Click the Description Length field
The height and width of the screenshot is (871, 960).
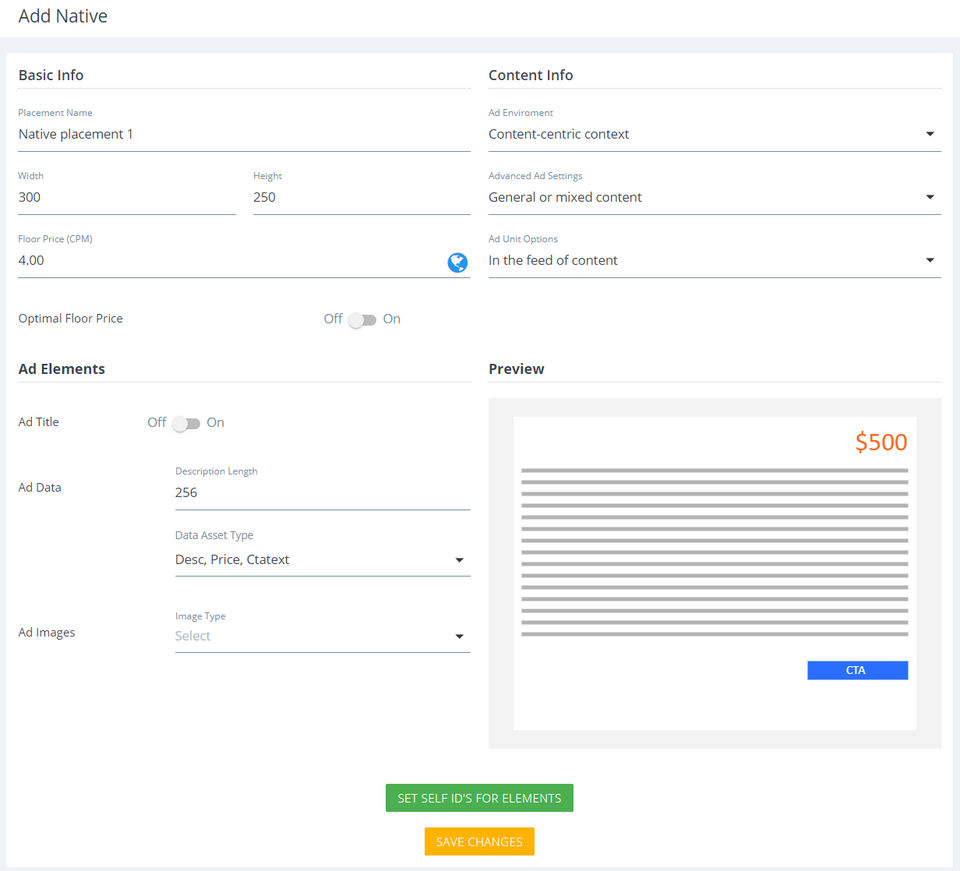pos(322,492)
